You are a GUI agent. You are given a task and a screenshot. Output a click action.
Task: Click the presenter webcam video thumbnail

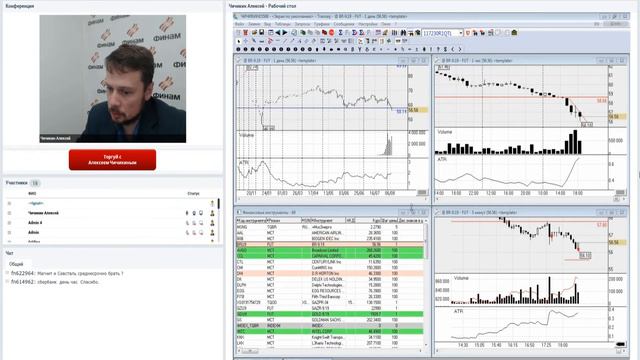click(113, 79)
